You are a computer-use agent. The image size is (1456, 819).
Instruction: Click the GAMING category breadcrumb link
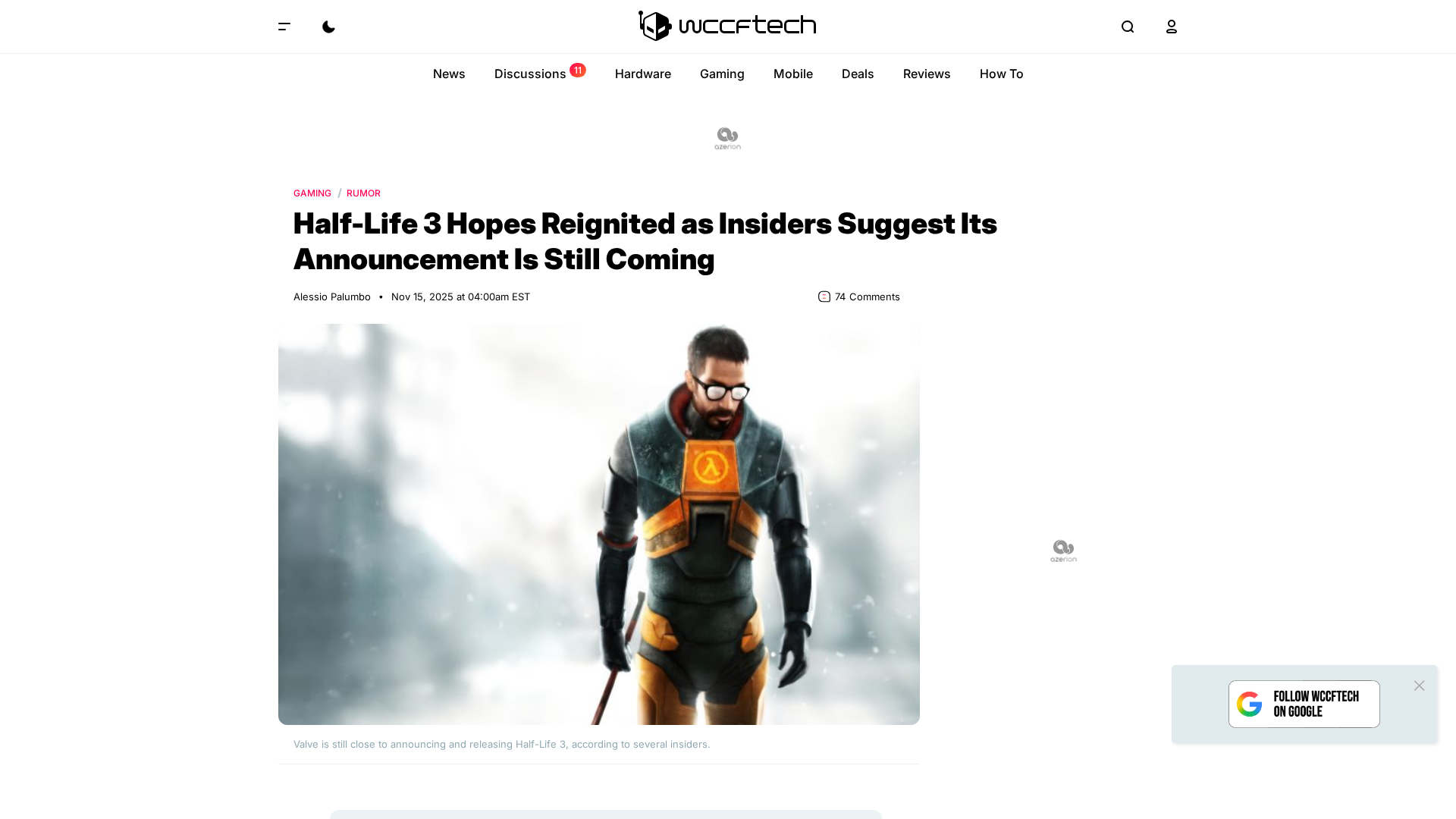[x=312, y=193]
